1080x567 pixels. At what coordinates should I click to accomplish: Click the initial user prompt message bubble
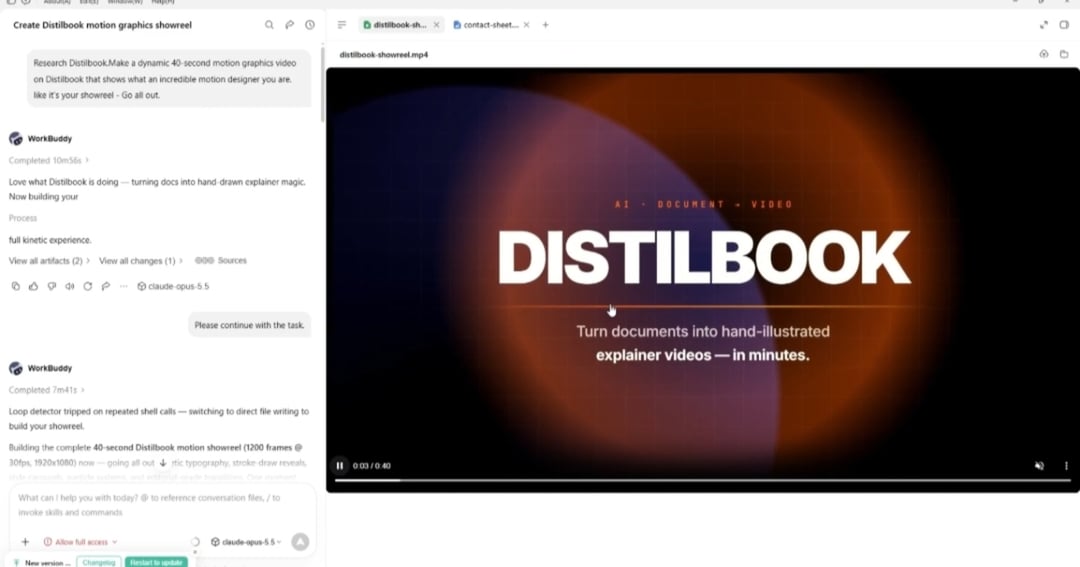click(x=169, y=79)
